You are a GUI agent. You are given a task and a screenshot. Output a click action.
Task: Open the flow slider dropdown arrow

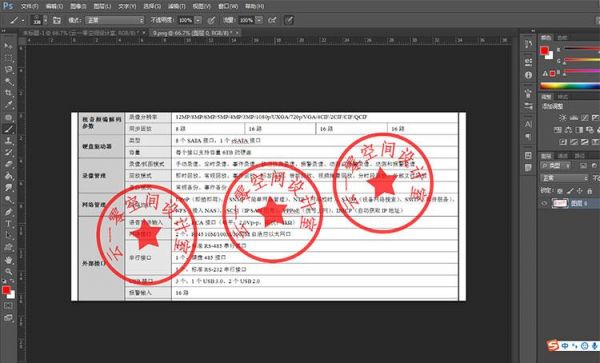(x=259, y=20)
